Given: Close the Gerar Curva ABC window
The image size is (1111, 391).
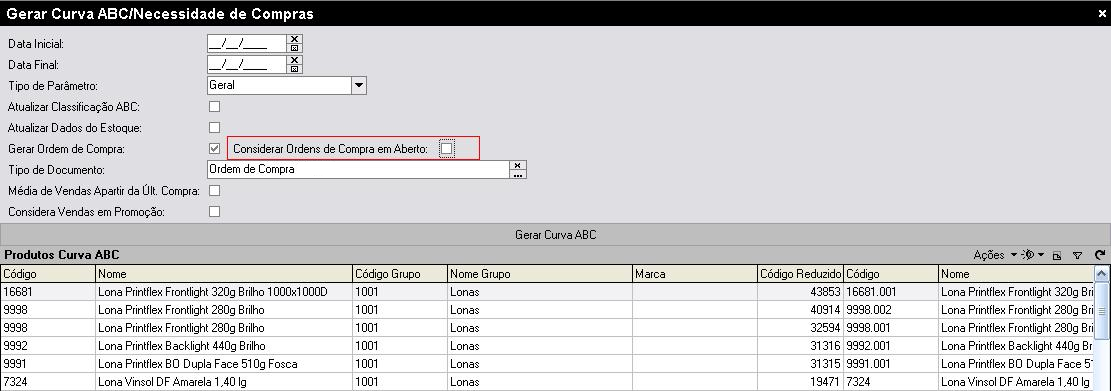Looking at the screenshot, I should click(x=1102, y=13).
